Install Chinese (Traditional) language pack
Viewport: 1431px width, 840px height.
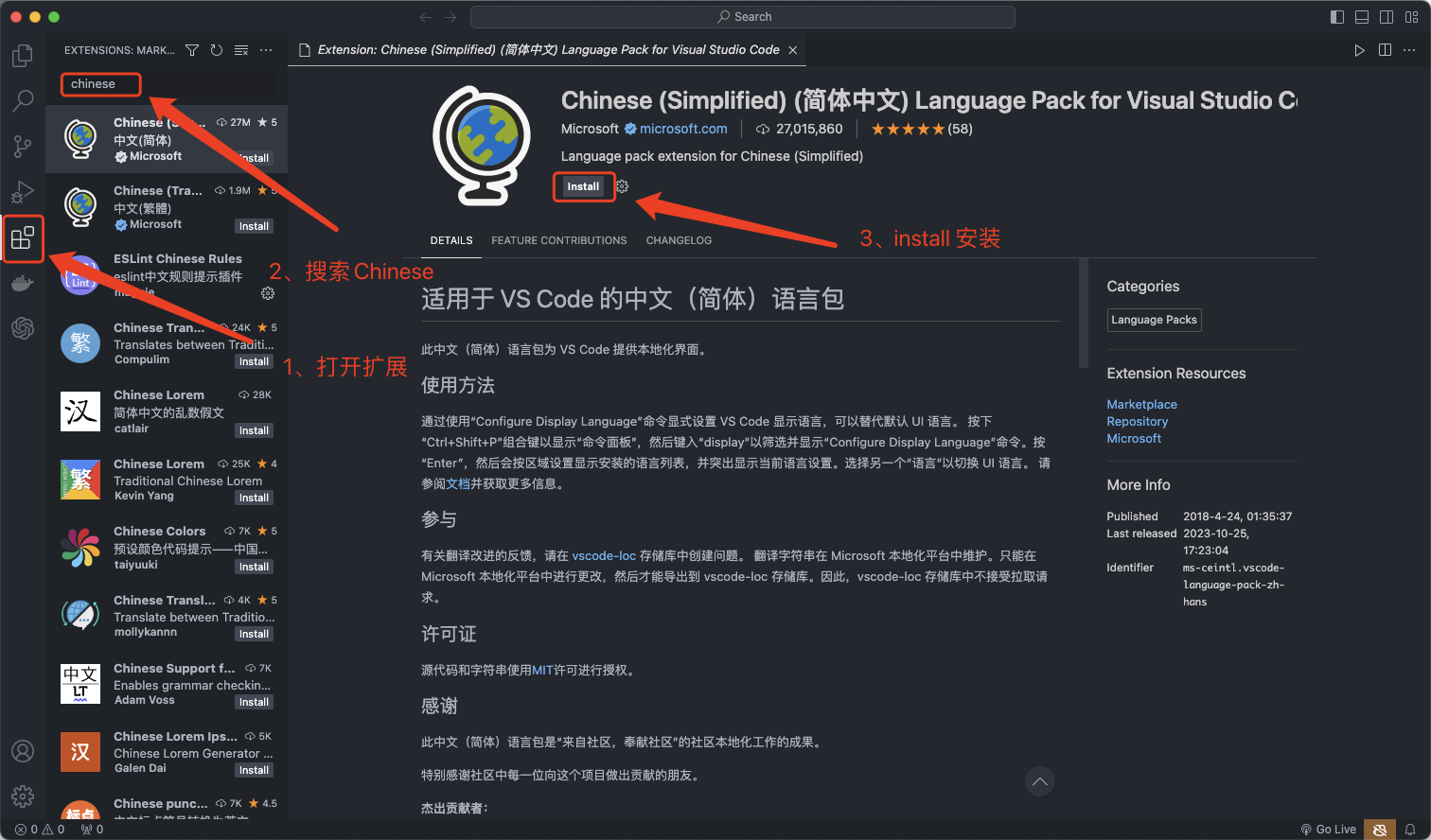coord(254,226)
